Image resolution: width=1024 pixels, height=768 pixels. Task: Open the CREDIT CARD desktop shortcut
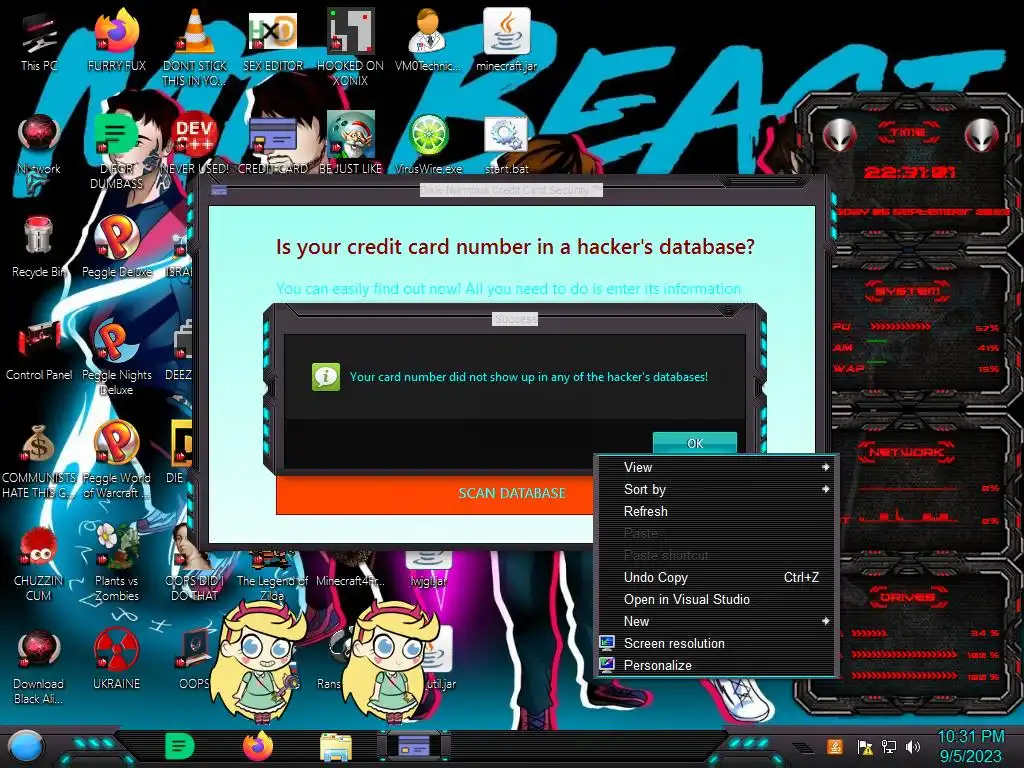(x=273, y=144)
